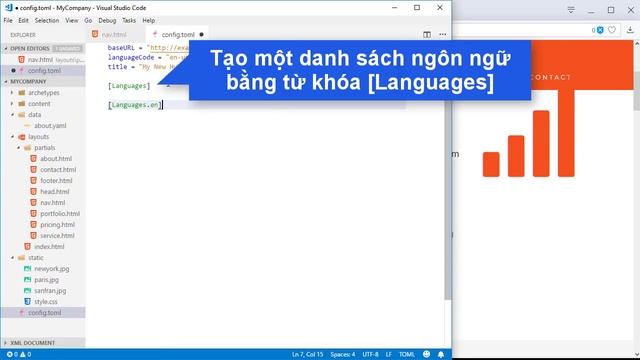640x360 pixels.
Task: Switch to the nav.html editor tab
Action: pyautogui.click(x=115, y=35)
